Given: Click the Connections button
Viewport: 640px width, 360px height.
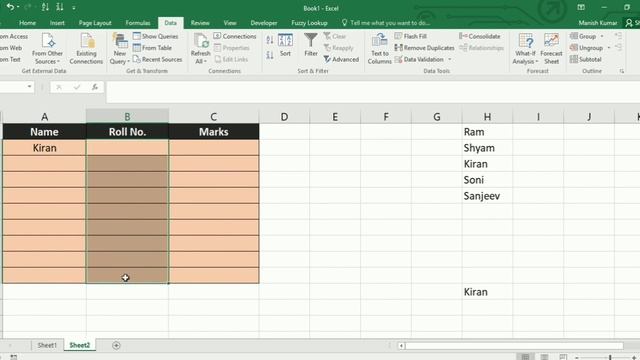Looking at the screenshot, I should coord(235,36).
